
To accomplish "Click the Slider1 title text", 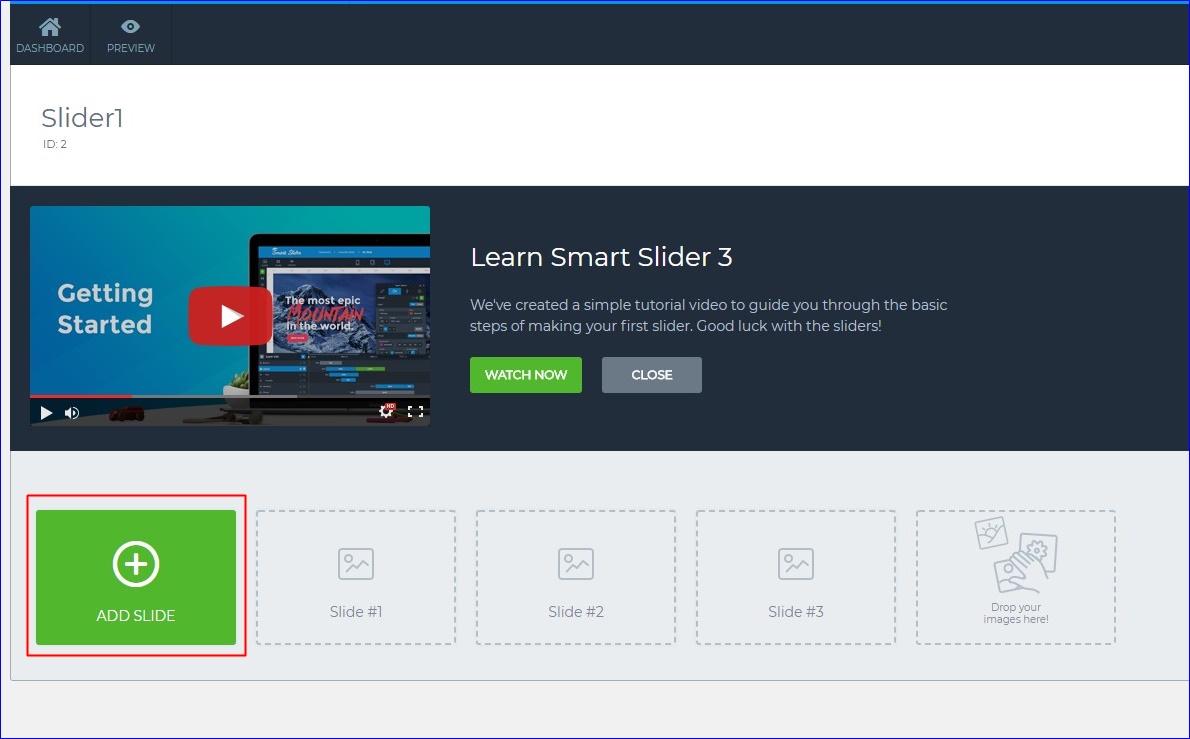I will click(x=82, y=118).
